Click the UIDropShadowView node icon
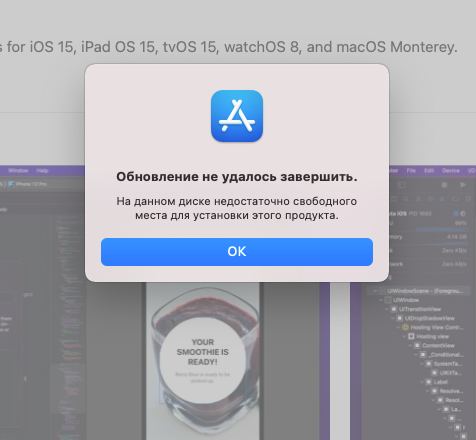The image size is (476, 440). point(399,318)
